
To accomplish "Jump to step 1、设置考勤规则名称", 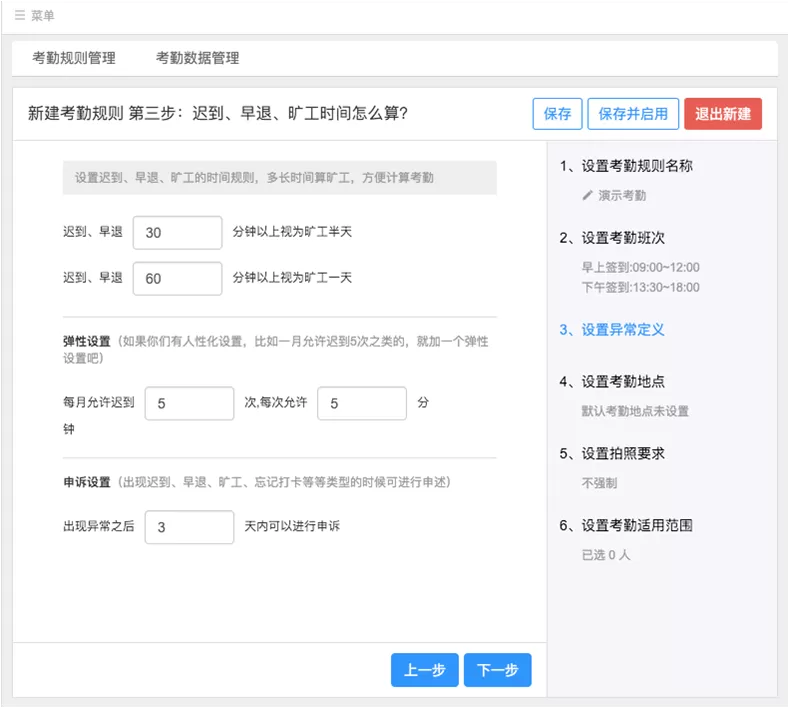I will click(626, 166).
